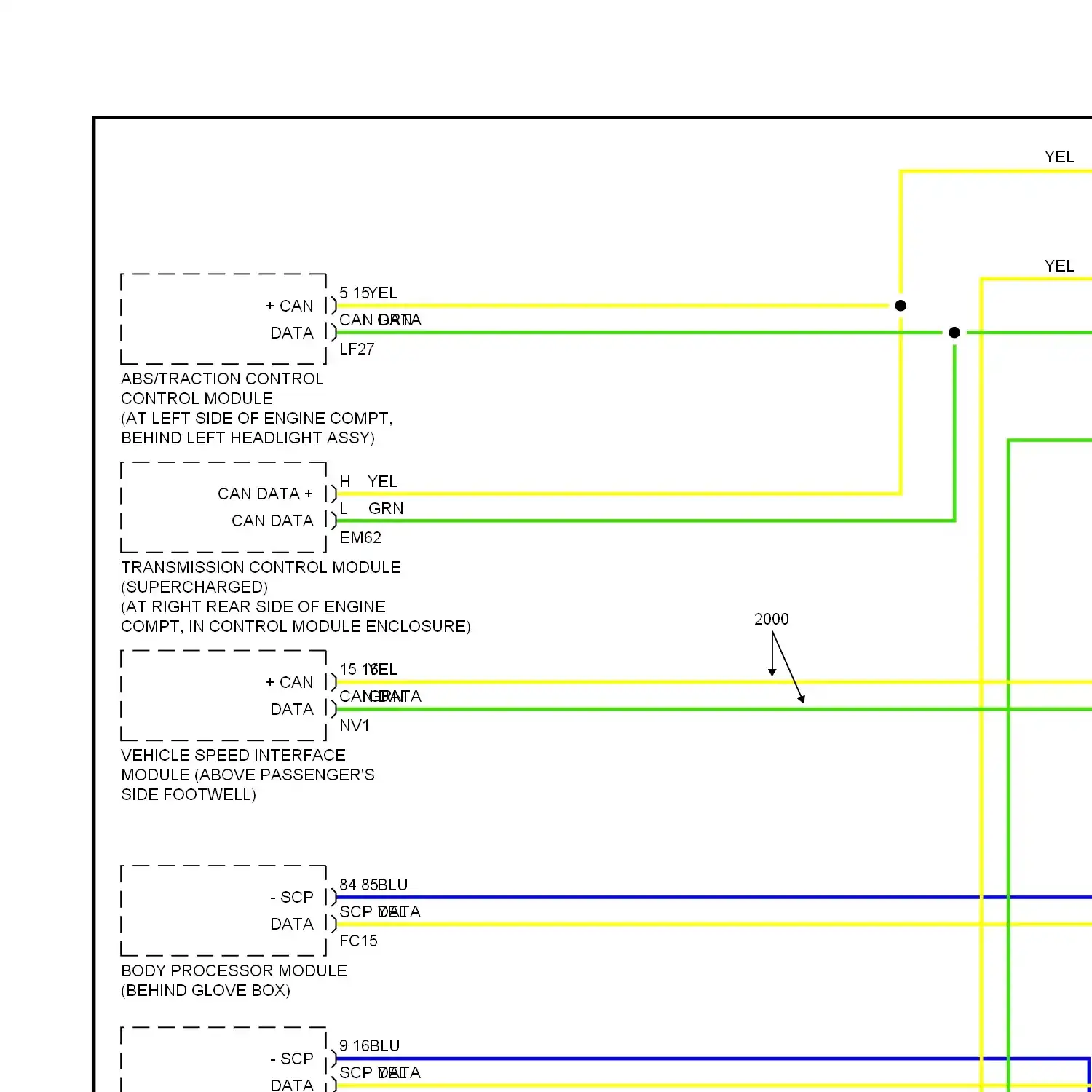Click the 9 16 BLU pin label
The image size is (1092, 1092).
(x=370, y=1046)
